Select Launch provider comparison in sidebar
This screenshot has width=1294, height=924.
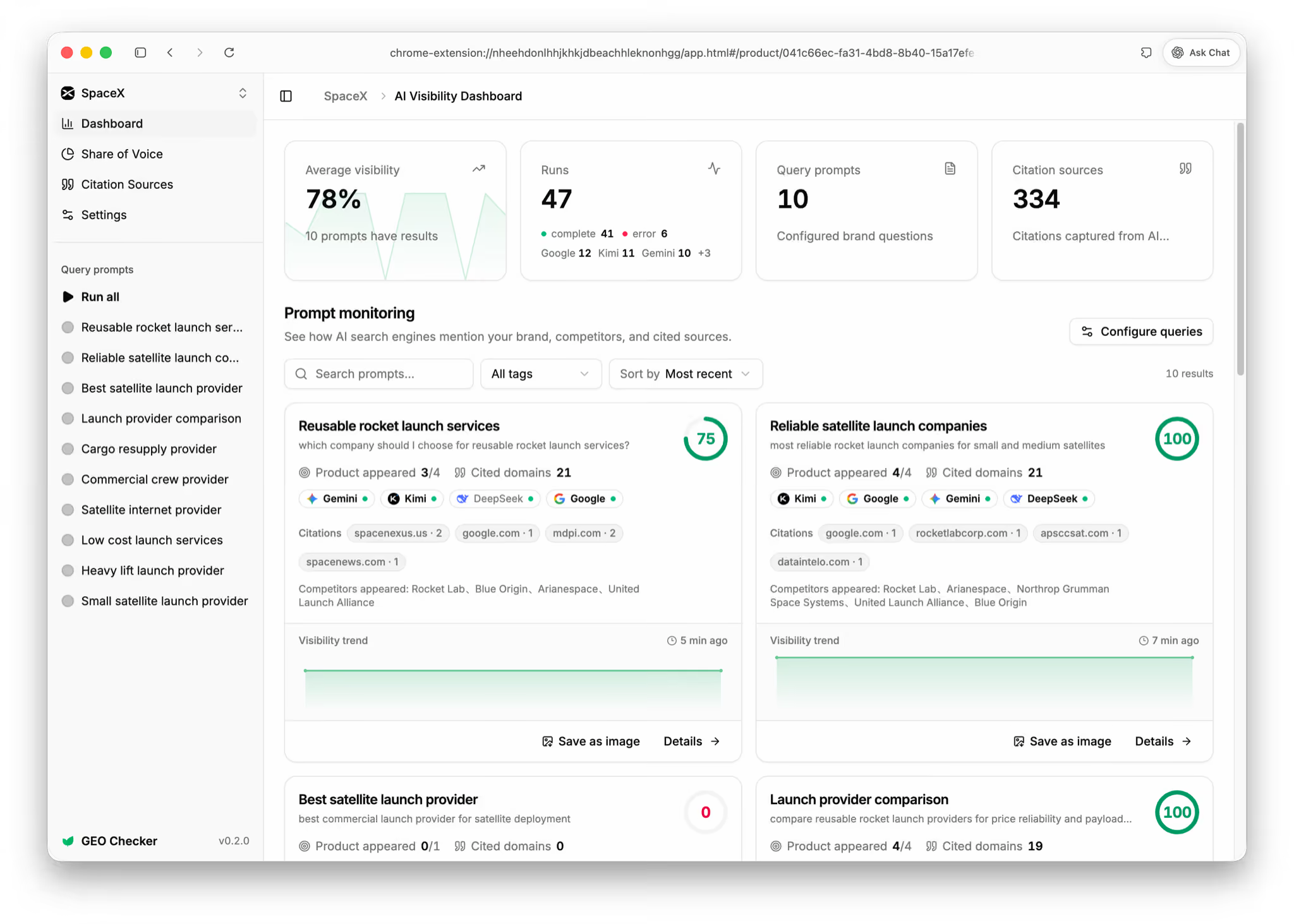click(155, 418)
